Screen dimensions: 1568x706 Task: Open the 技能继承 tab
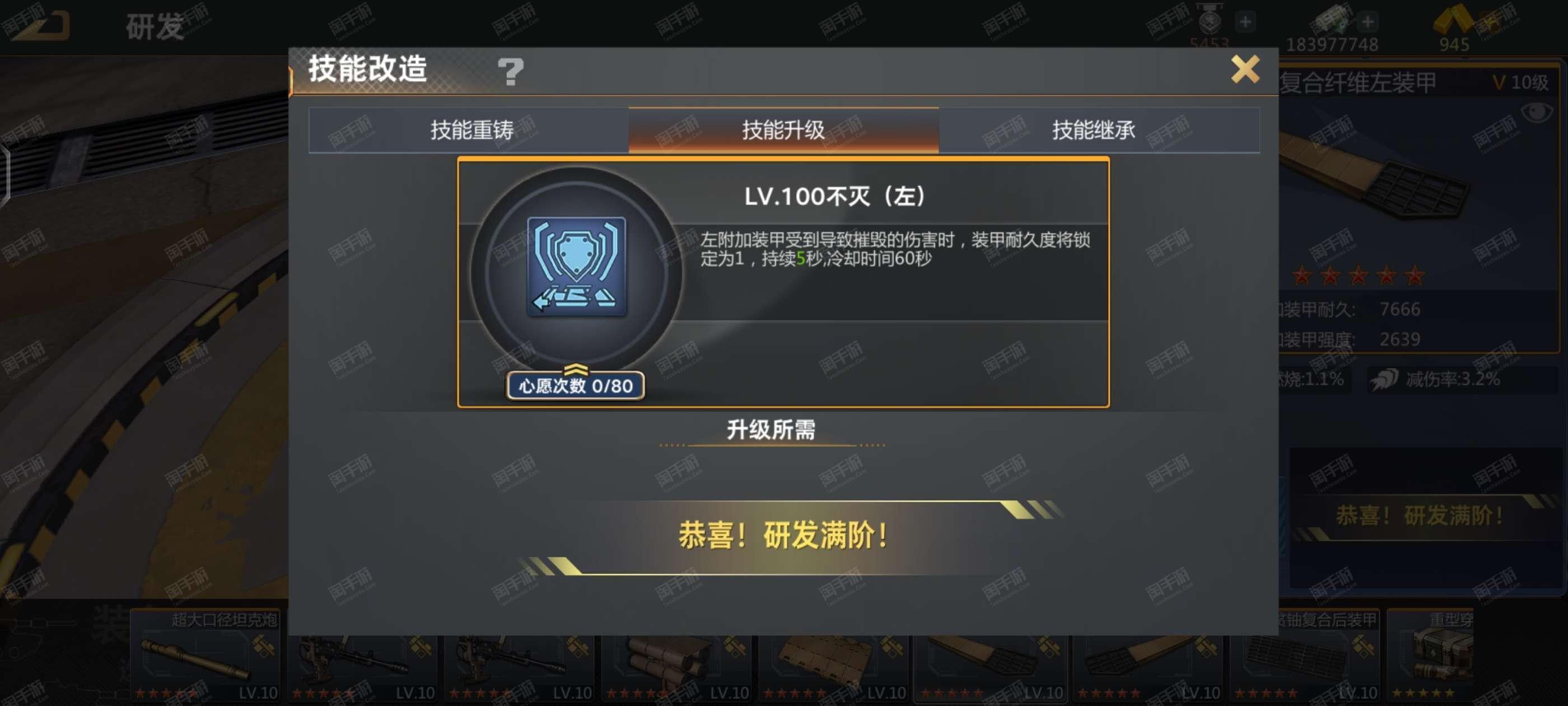pos(1094,130)
